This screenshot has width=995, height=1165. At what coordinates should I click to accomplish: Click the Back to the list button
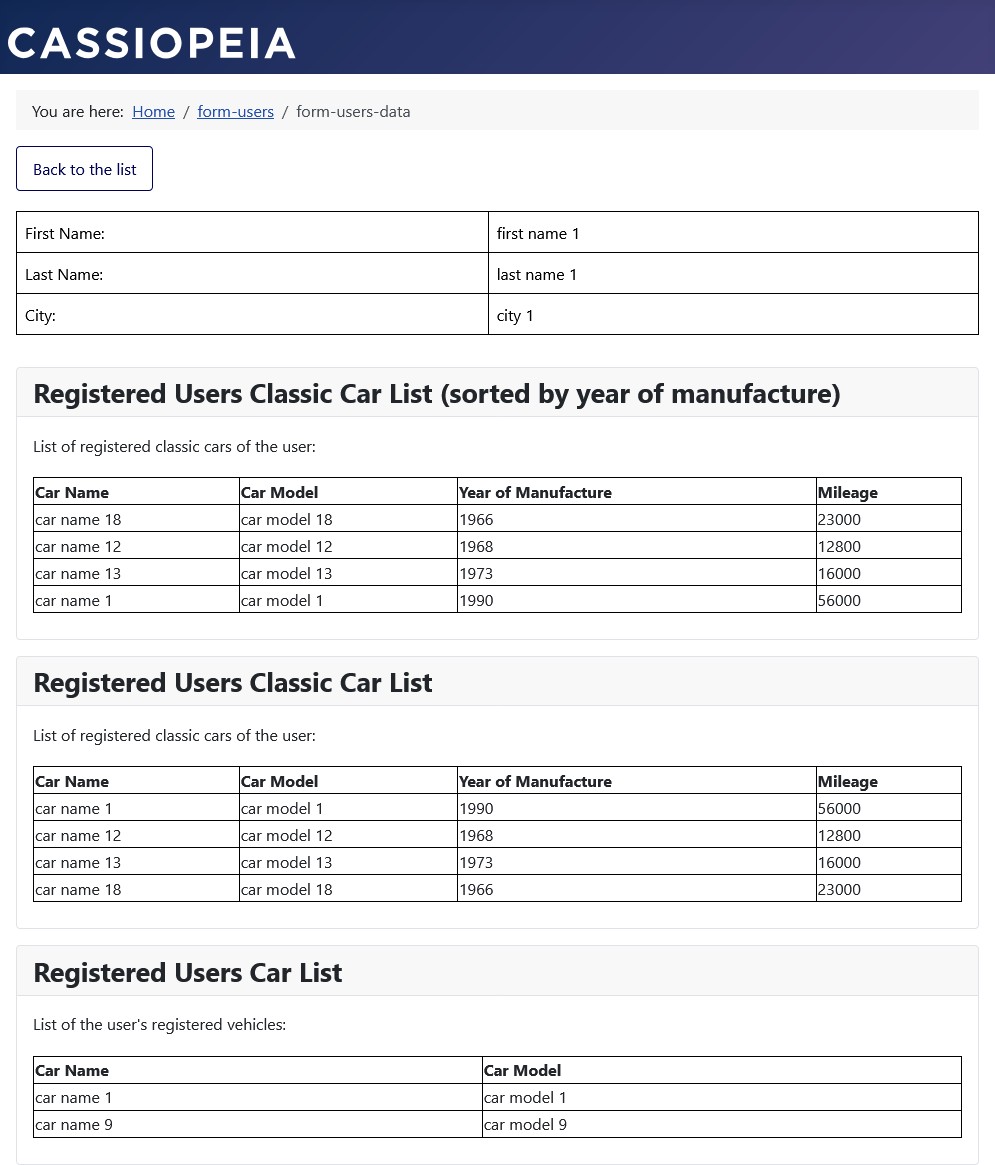coord(84,168)
